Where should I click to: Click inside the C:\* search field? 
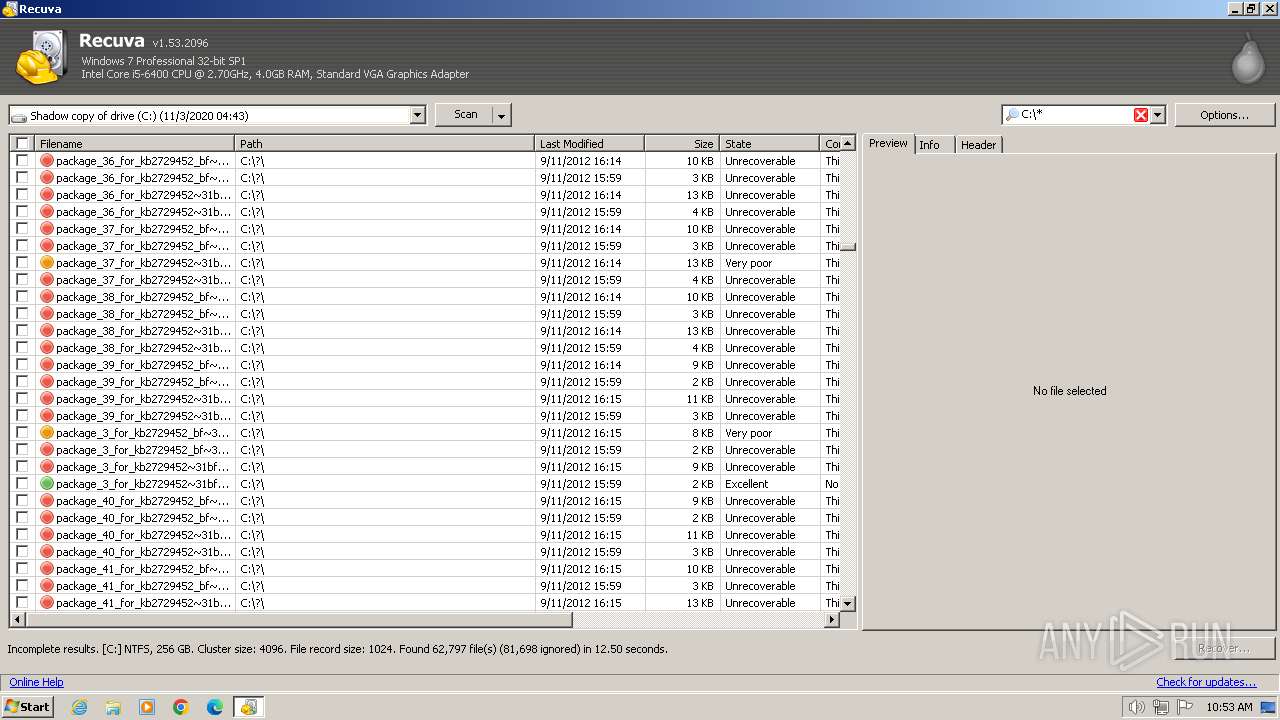point(1075,115)
